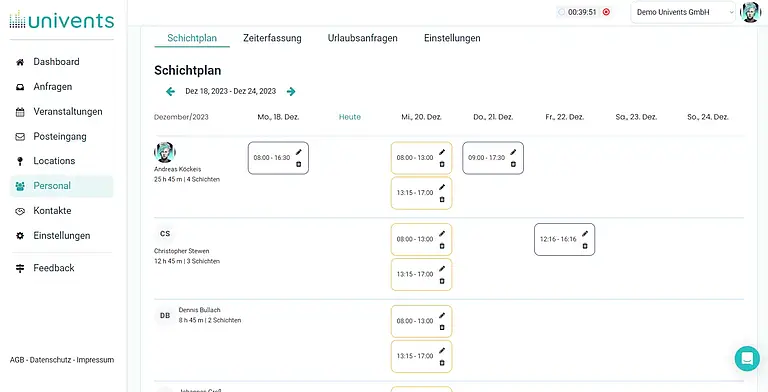
Task: Open Veranstaltungen in the sidebar
Action: pos(68,112)
